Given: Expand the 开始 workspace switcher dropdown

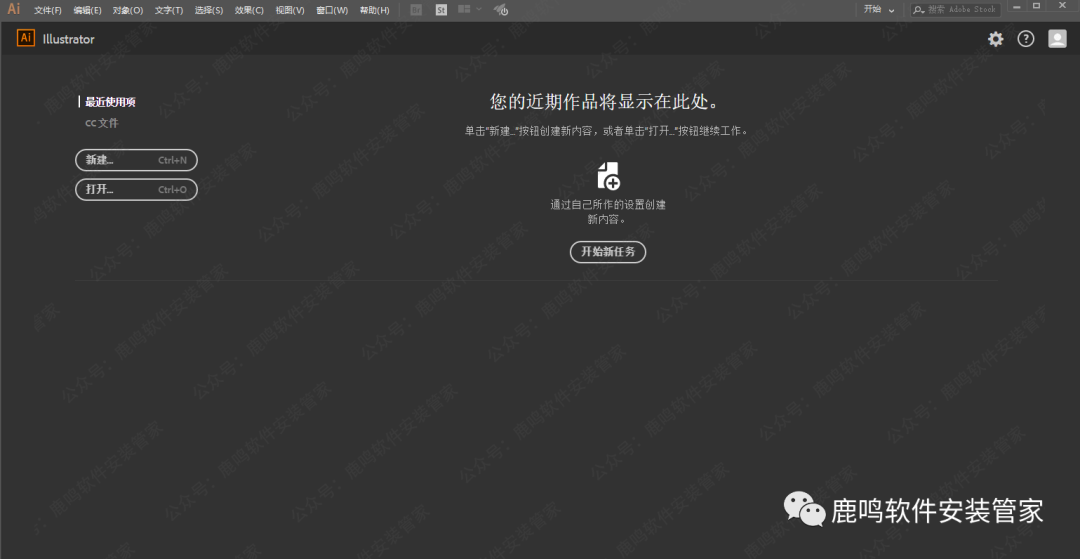Looking at the screenshot, I should pyautogui.click(x=880, y=10).
